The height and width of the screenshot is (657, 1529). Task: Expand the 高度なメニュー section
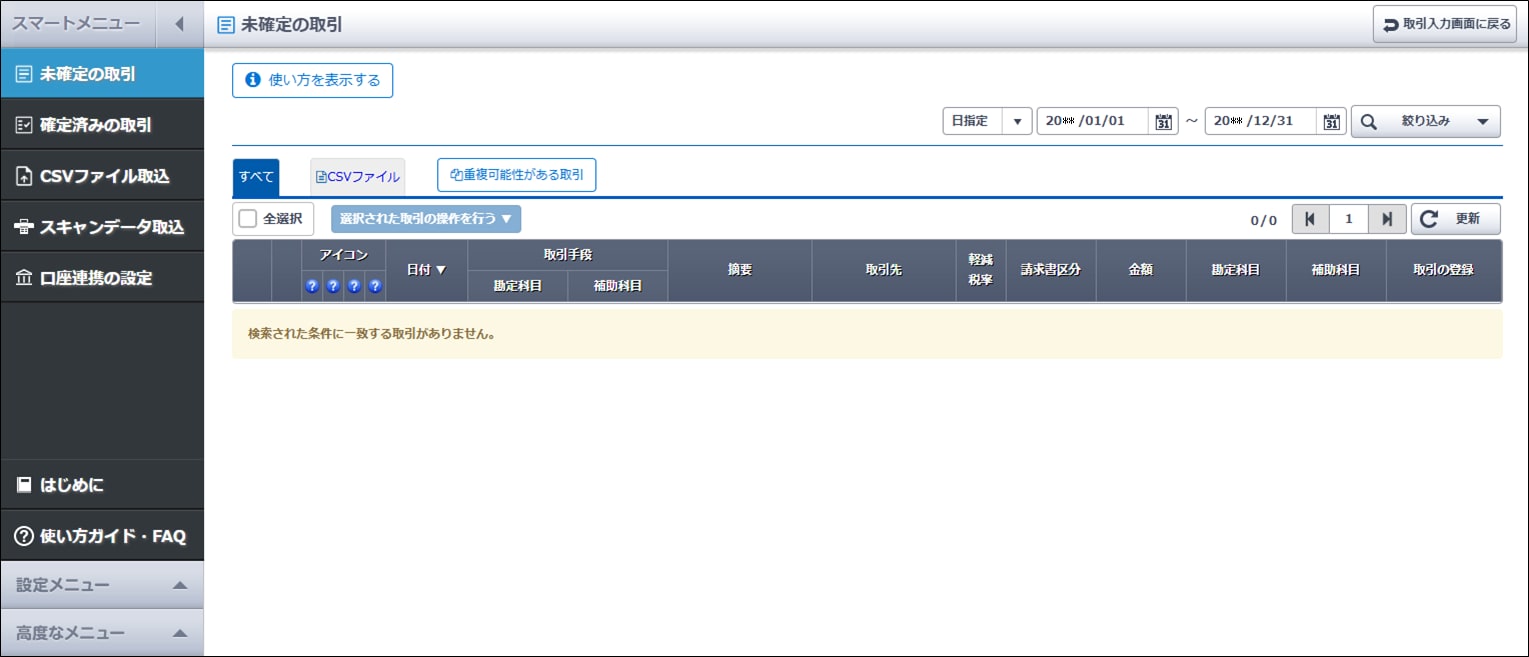pyautogui.click(x=102, y=633)
